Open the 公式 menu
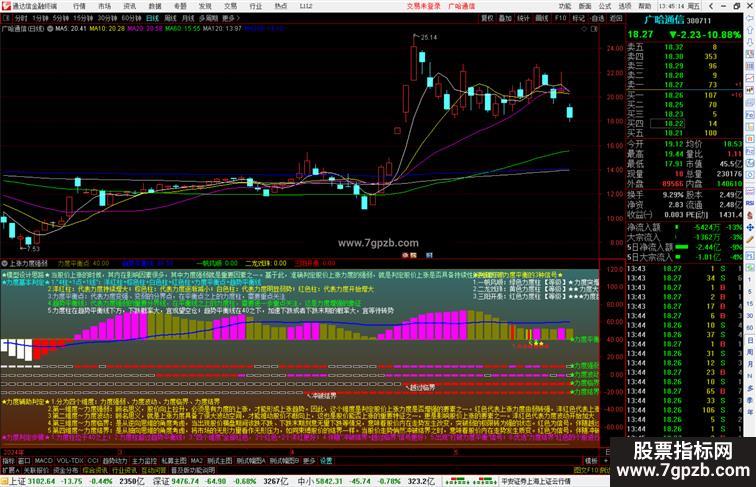The width and height of the screenshot is (756, 487). click(x=605, y=6)
